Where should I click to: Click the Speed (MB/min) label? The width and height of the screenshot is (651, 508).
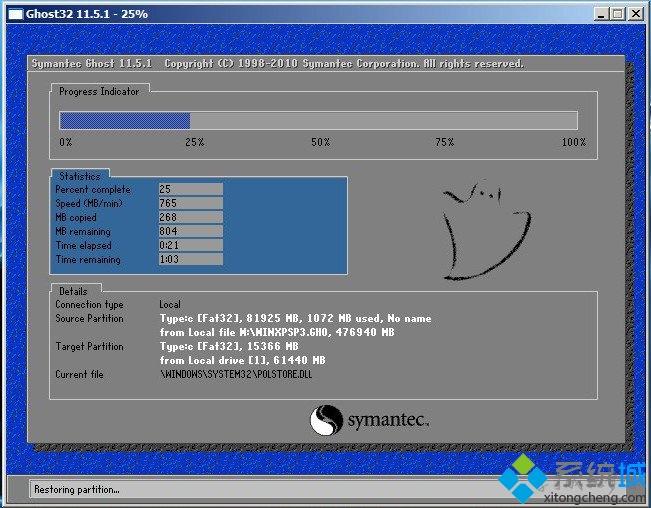click(x=89, y=203)
